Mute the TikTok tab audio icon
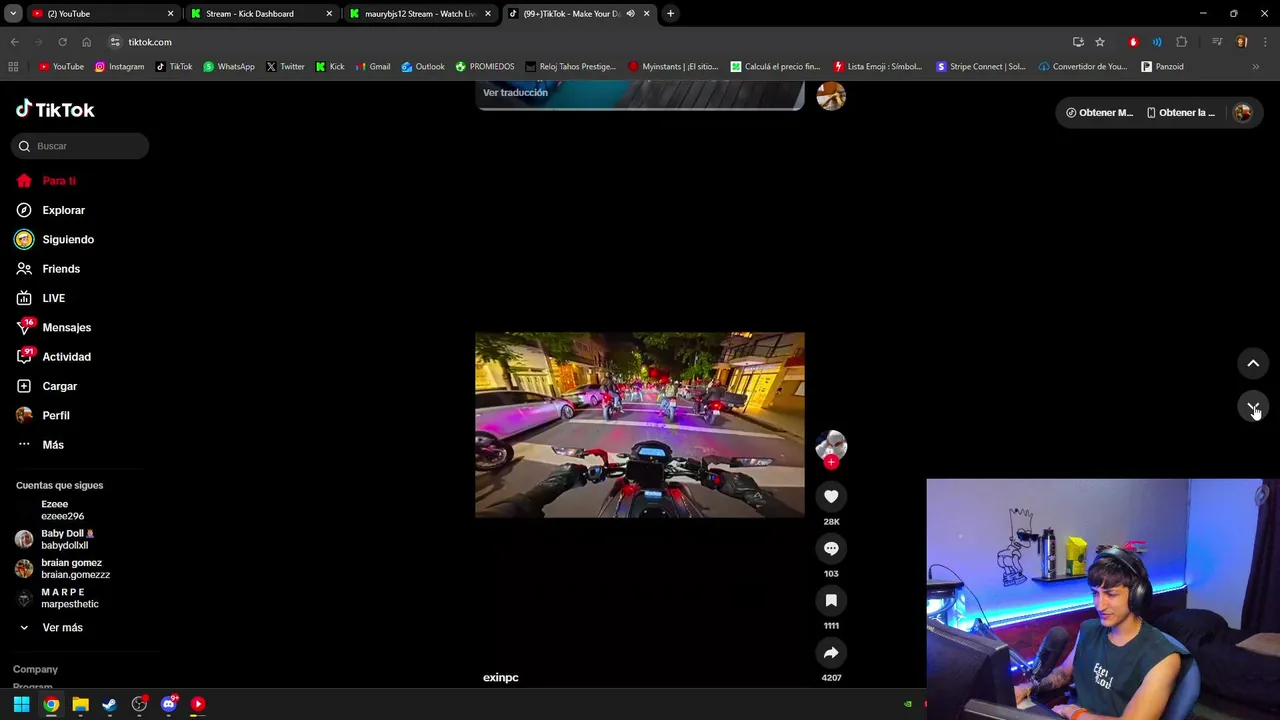Screen dimensions: 1280x720 point(630,14)
